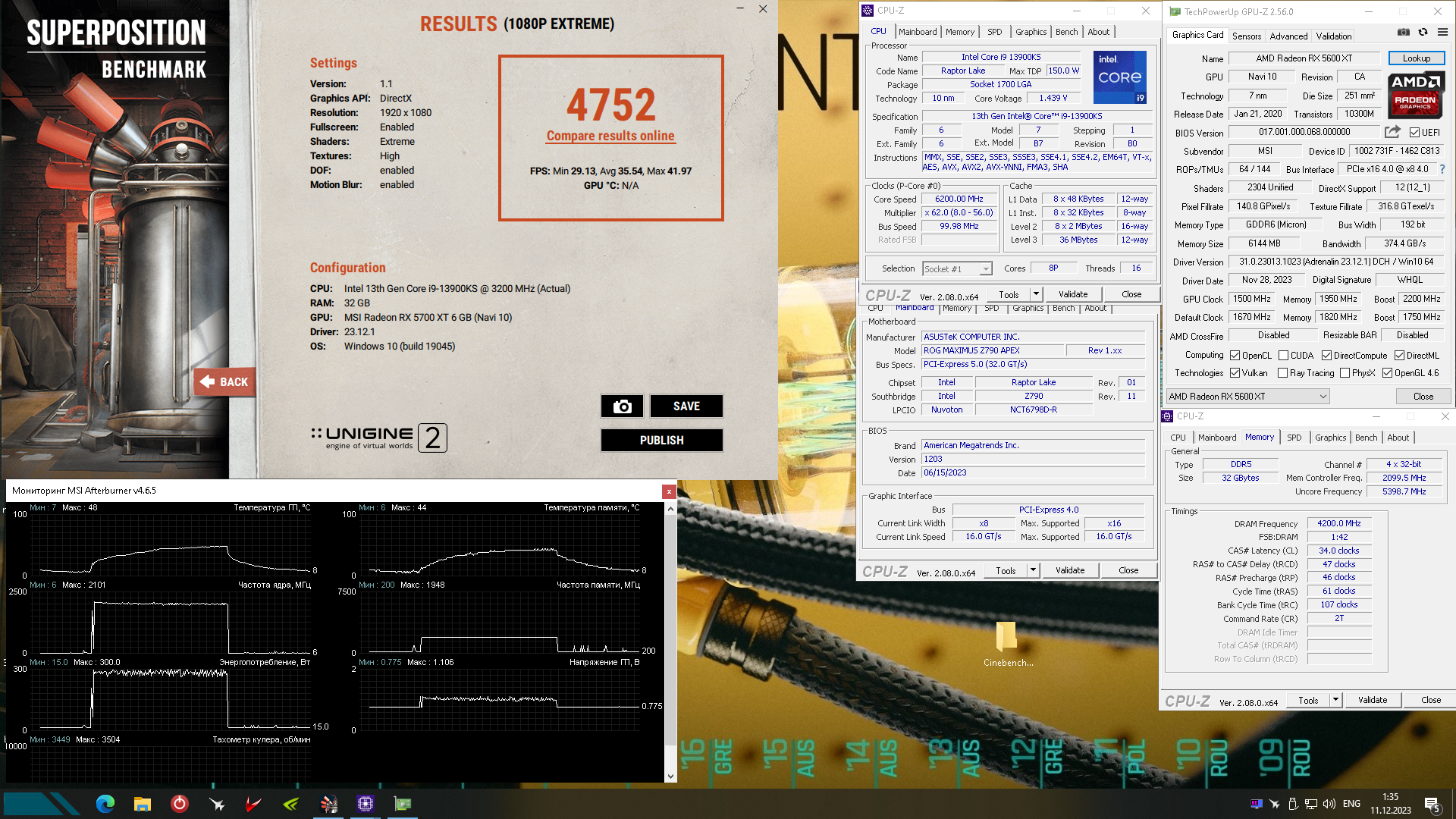
Task: Click the Superposition benchmark taskbar icon
Action: tap(328, 804)
